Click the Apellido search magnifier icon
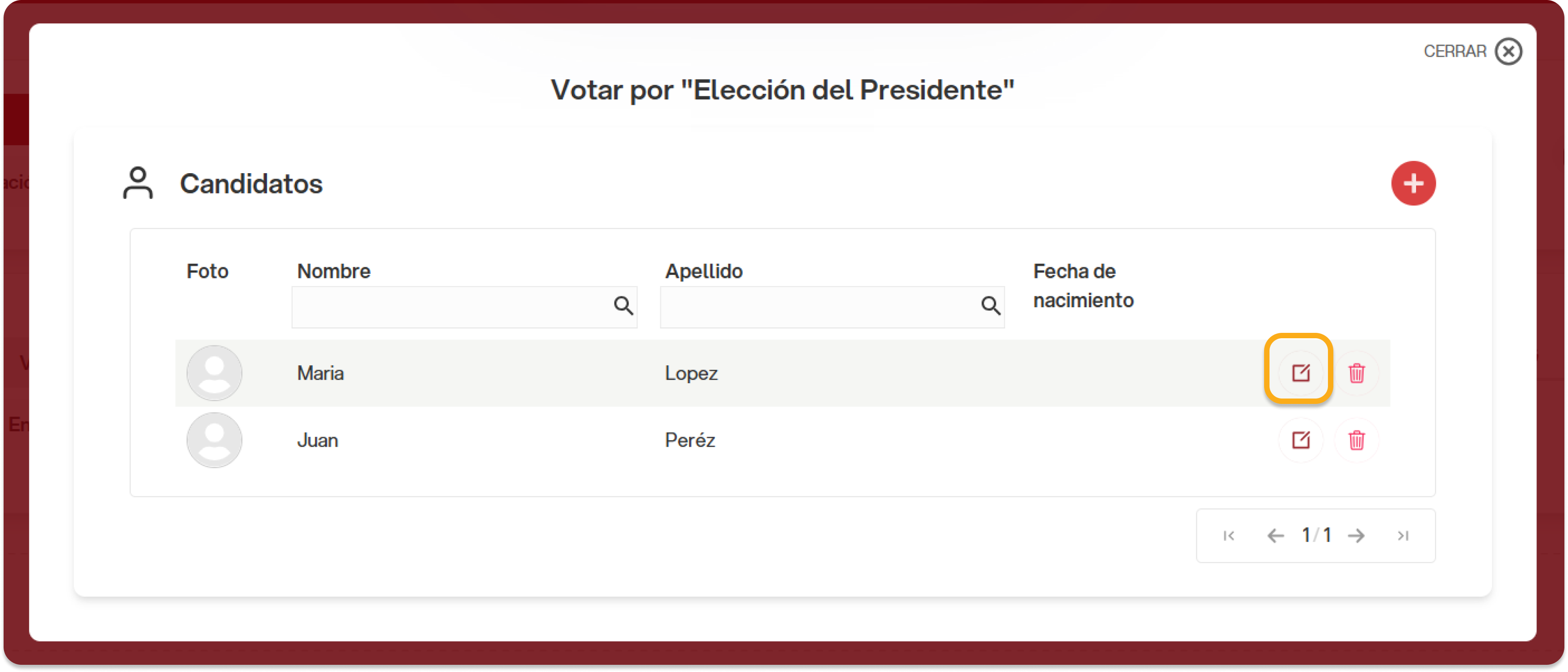 point(990,305)
